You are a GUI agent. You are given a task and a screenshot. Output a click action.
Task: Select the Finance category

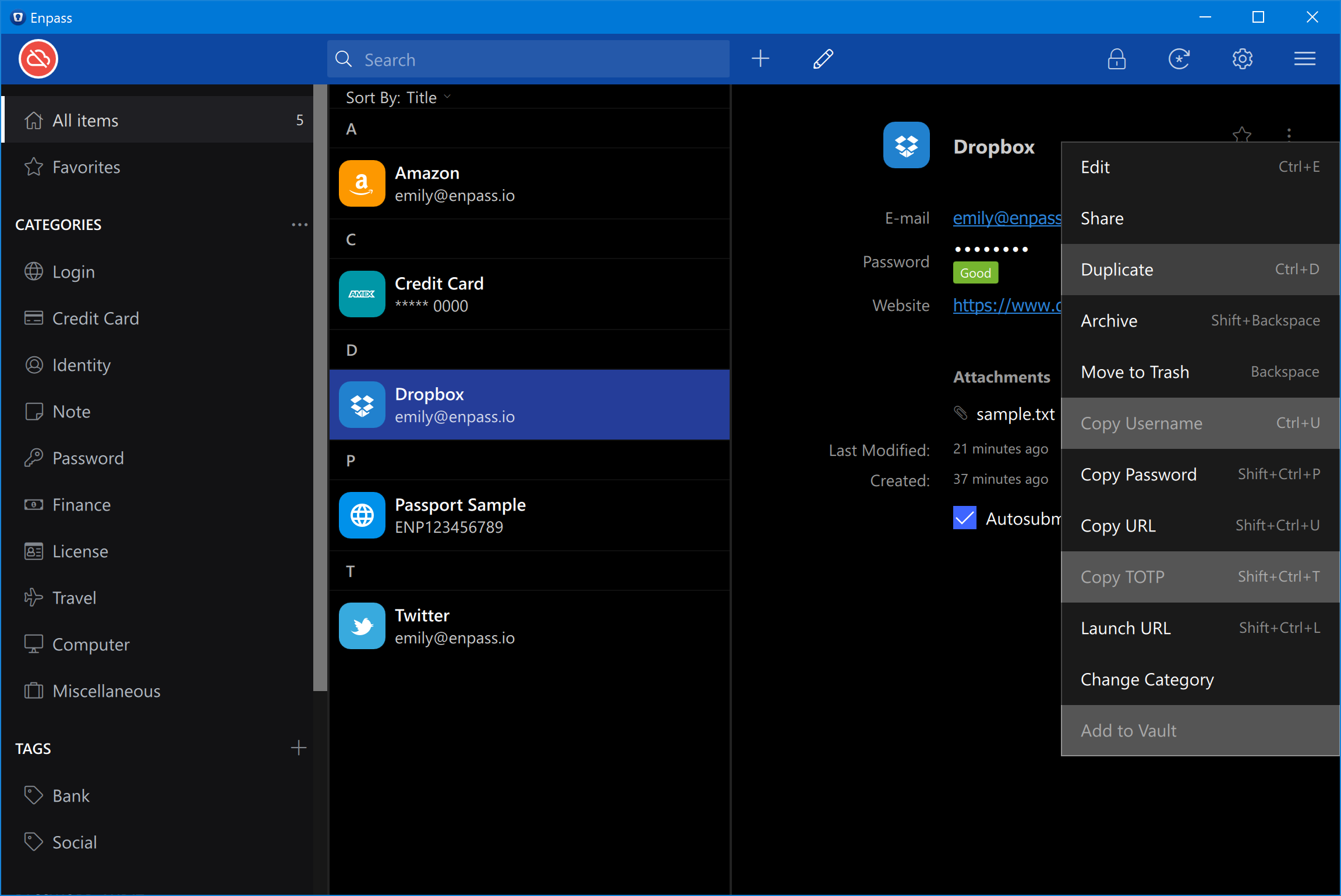click(157, 505)
